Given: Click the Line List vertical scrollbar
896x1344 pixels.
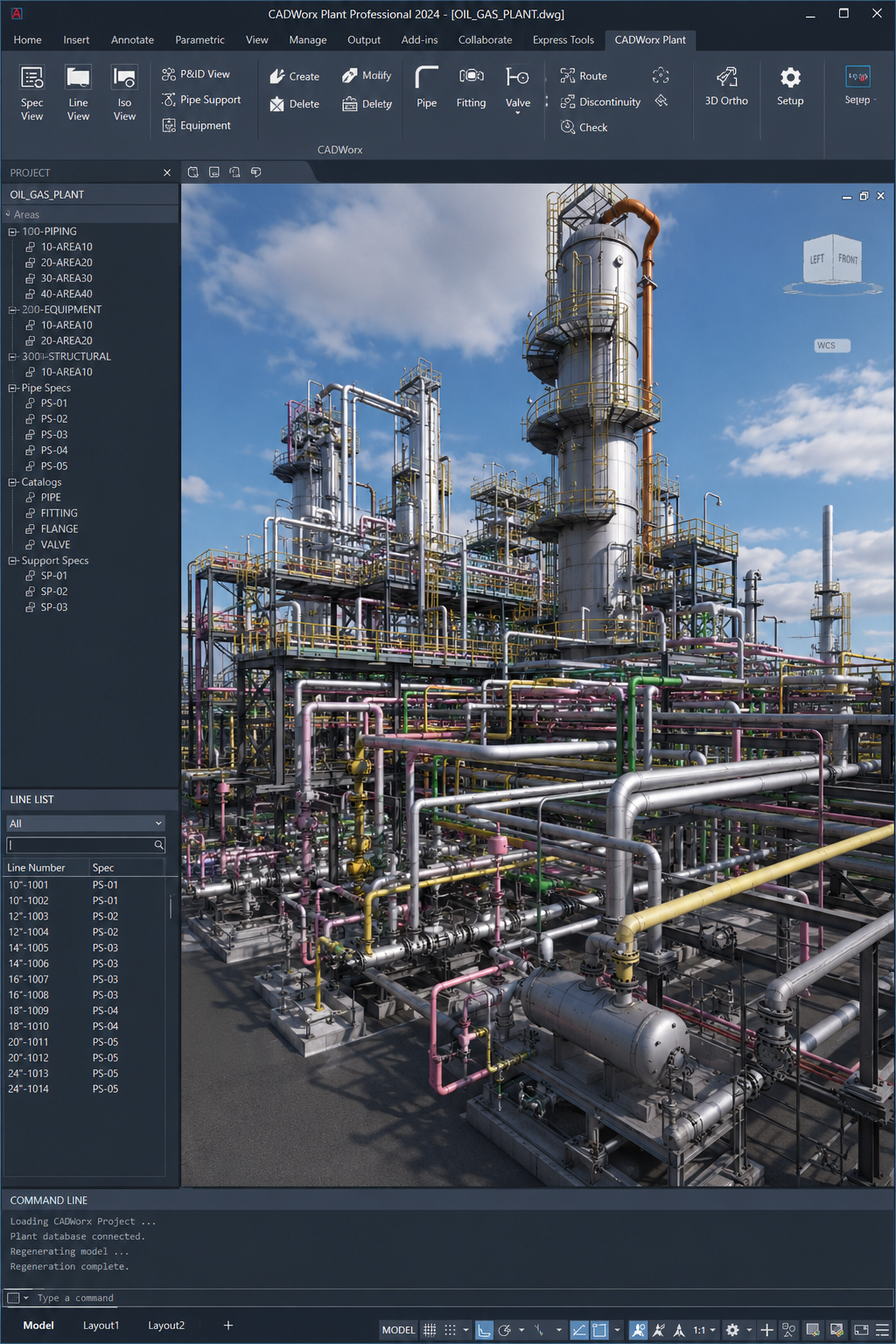Looking at the screenshot, I should point(170,906).
